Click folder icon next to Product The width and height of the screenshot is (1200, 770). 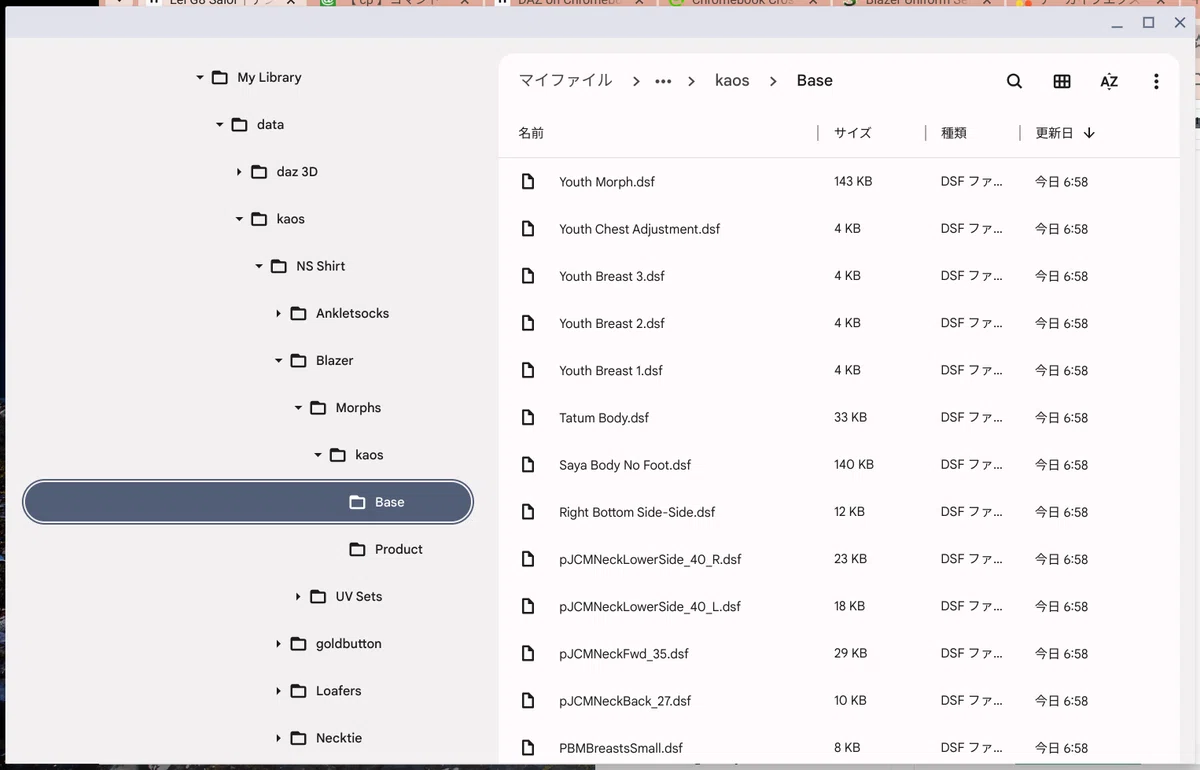357,549
